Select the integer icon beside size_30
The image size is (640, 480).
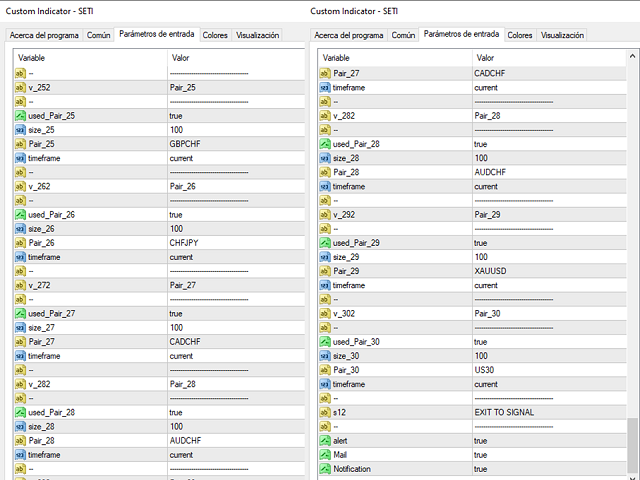tap(325, 356)
